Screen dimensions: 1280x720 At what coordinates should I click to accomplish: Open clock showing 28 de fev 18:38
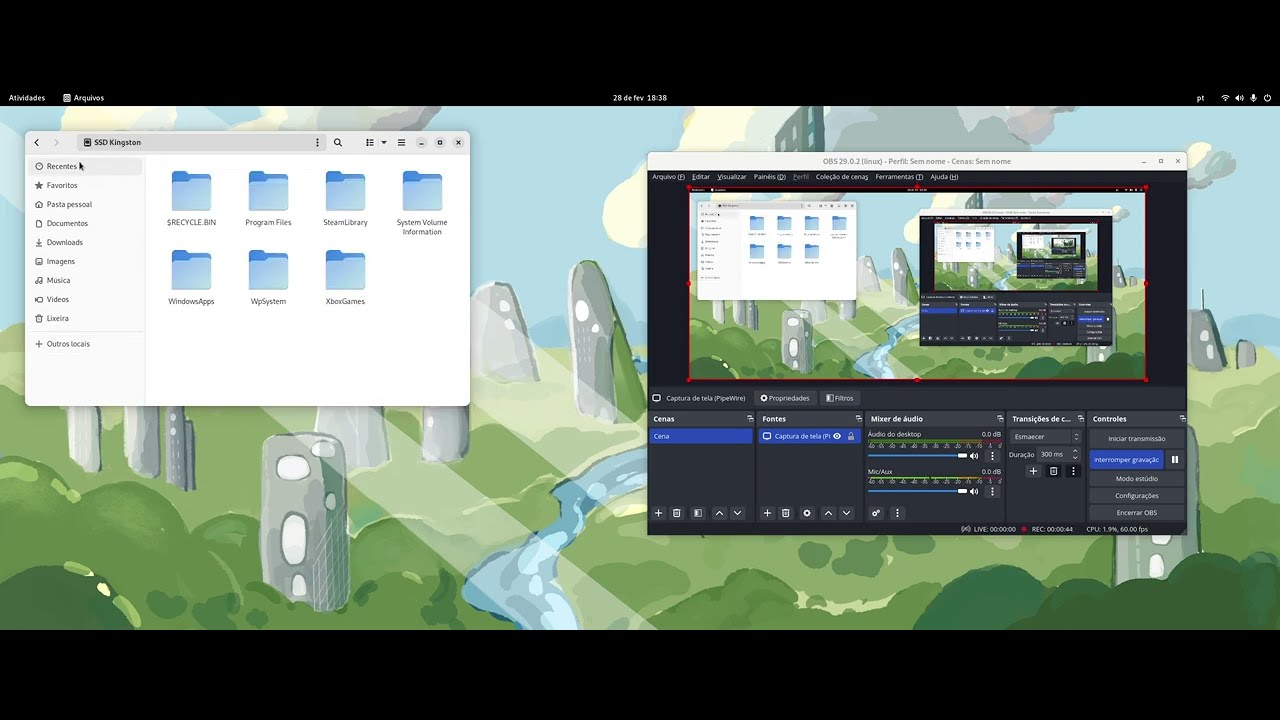pos(640,98)
